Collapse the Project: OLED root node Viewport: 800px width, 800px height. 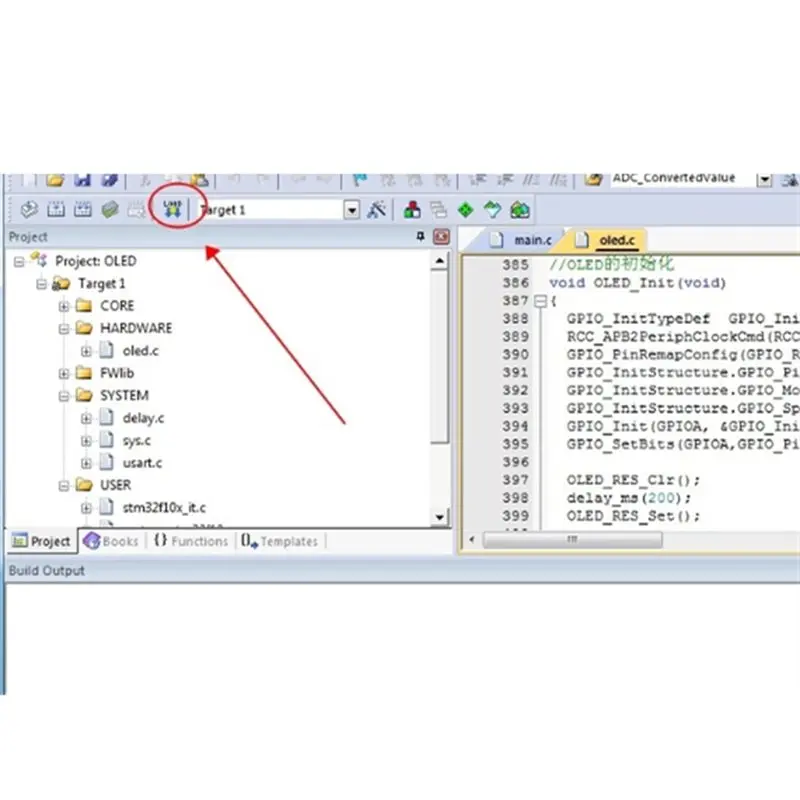click(x=19, y=262)
